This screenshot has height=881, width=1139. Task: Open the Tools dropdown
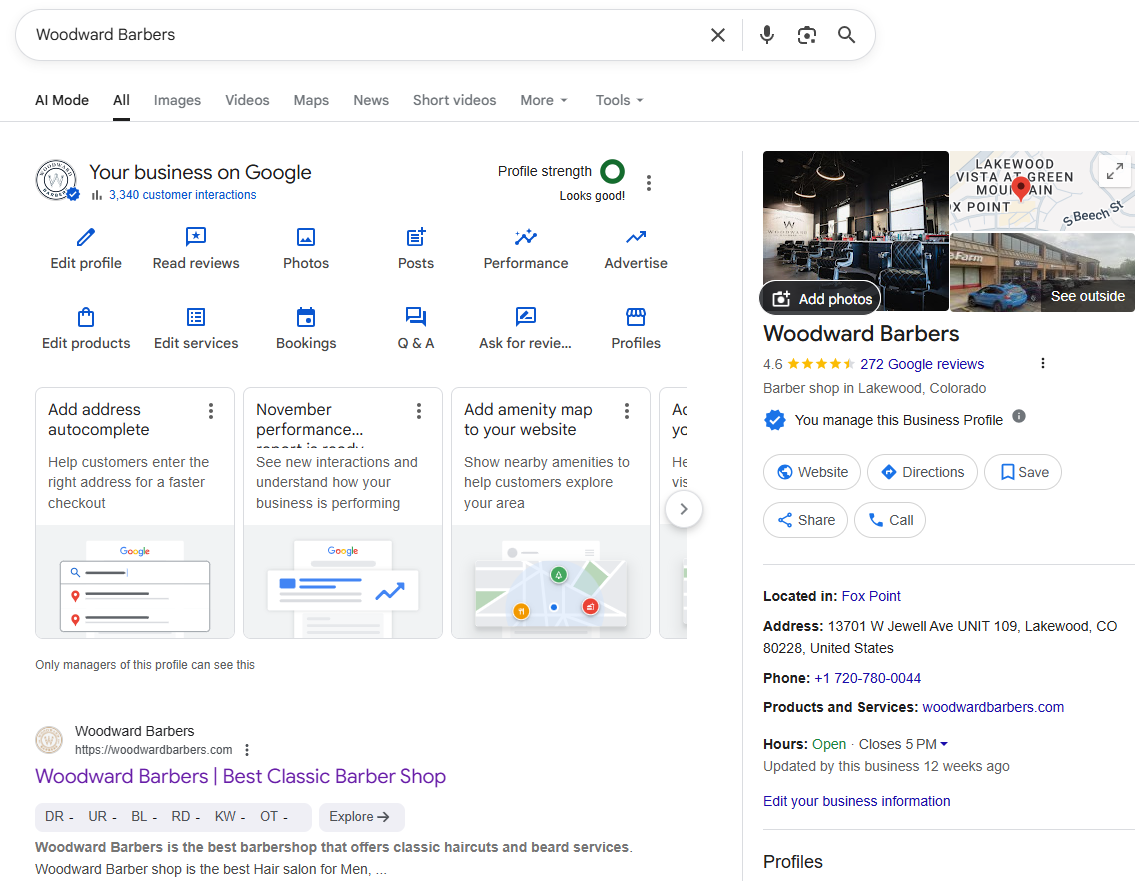tap(619, 100)
